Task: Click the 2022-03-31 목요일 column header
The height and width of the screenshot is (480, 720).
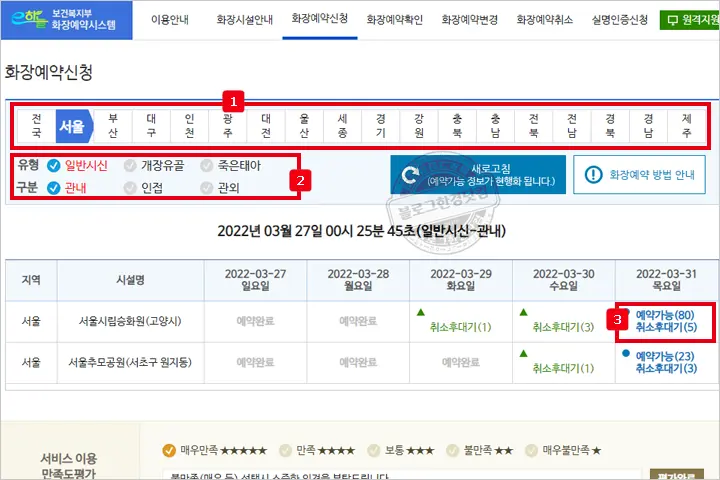Action: [666, 280]
